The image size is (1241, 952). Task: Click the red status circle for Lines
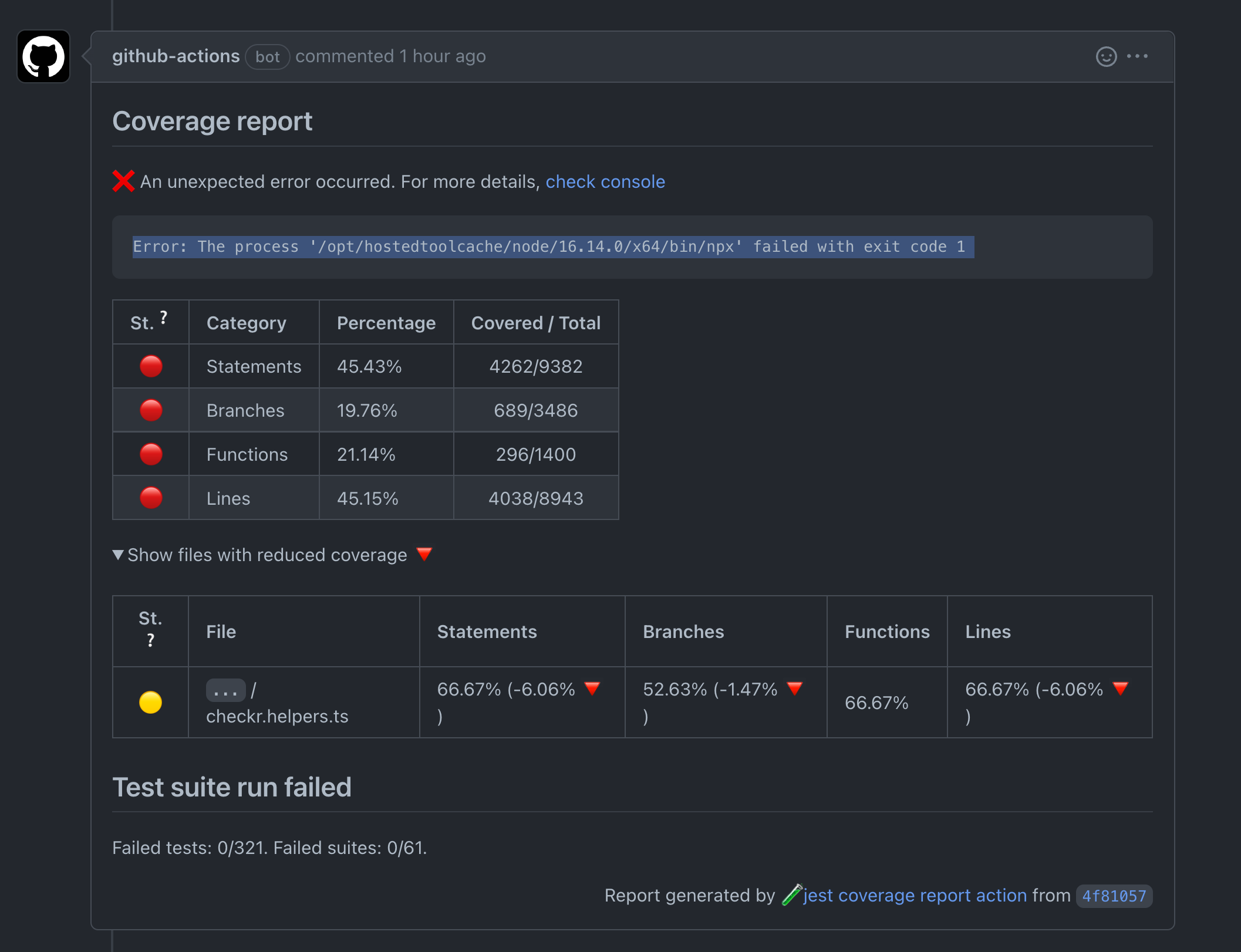(151, 498)
